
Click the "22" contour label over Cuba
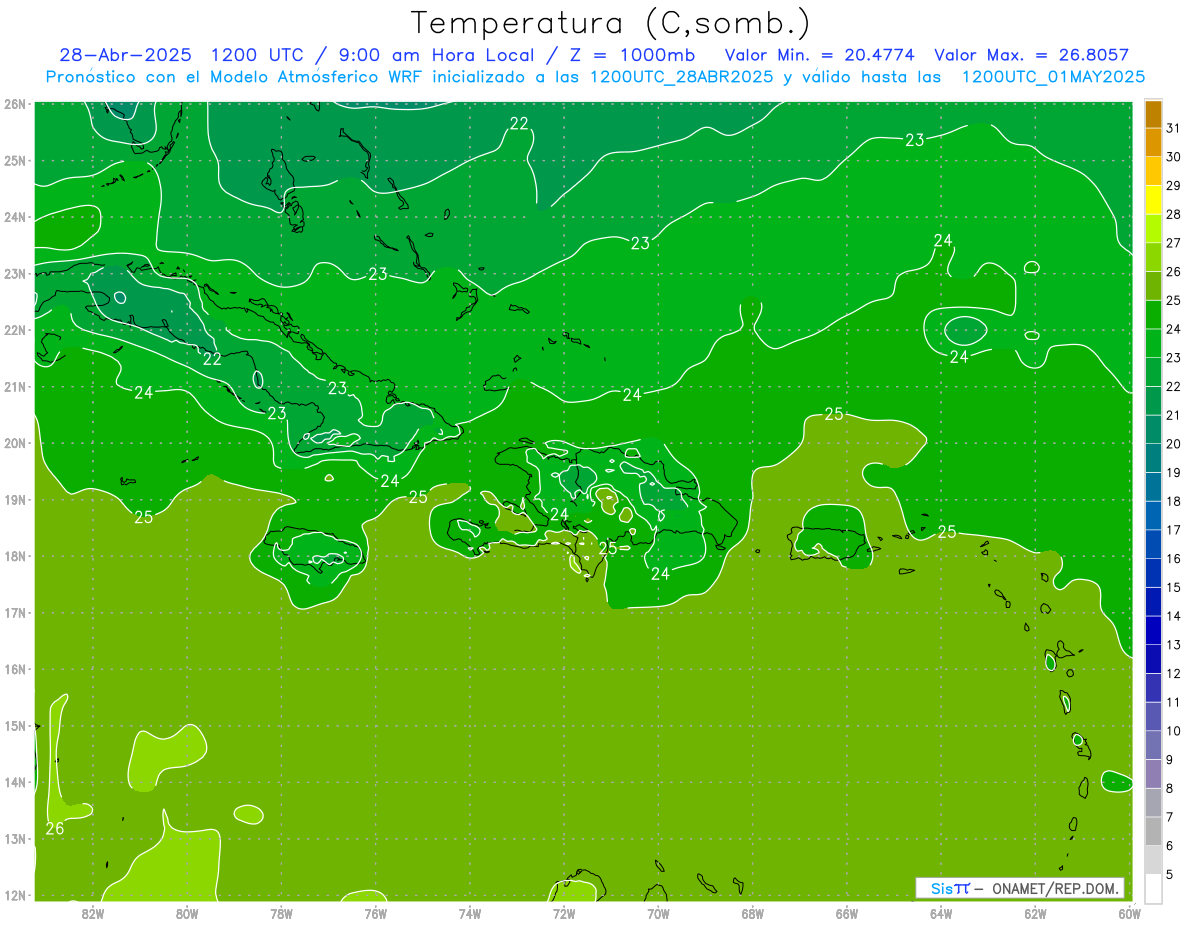tap(213, 359)
